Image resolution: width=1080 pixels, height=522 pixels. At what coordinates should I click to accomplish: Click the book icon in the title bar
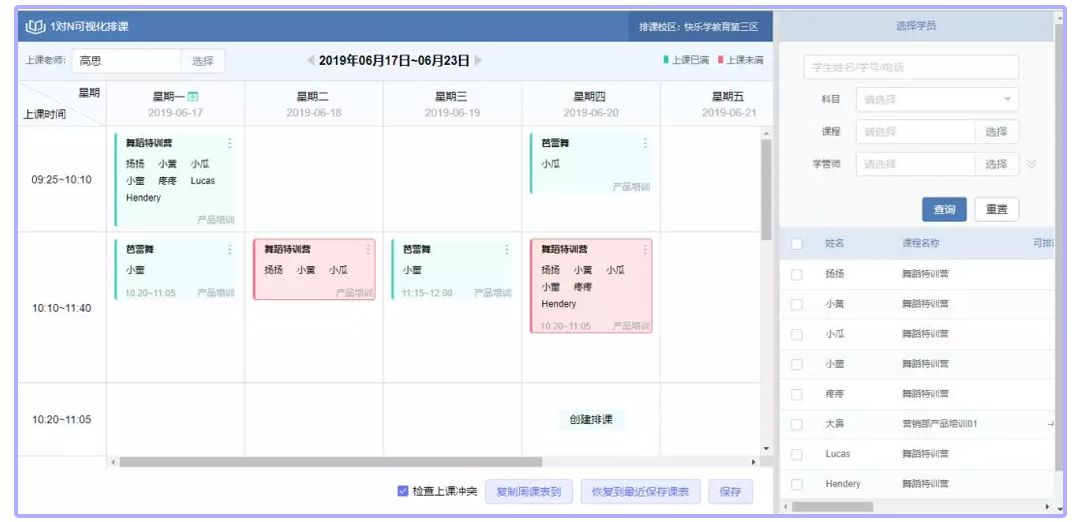(x=34, y=26)
